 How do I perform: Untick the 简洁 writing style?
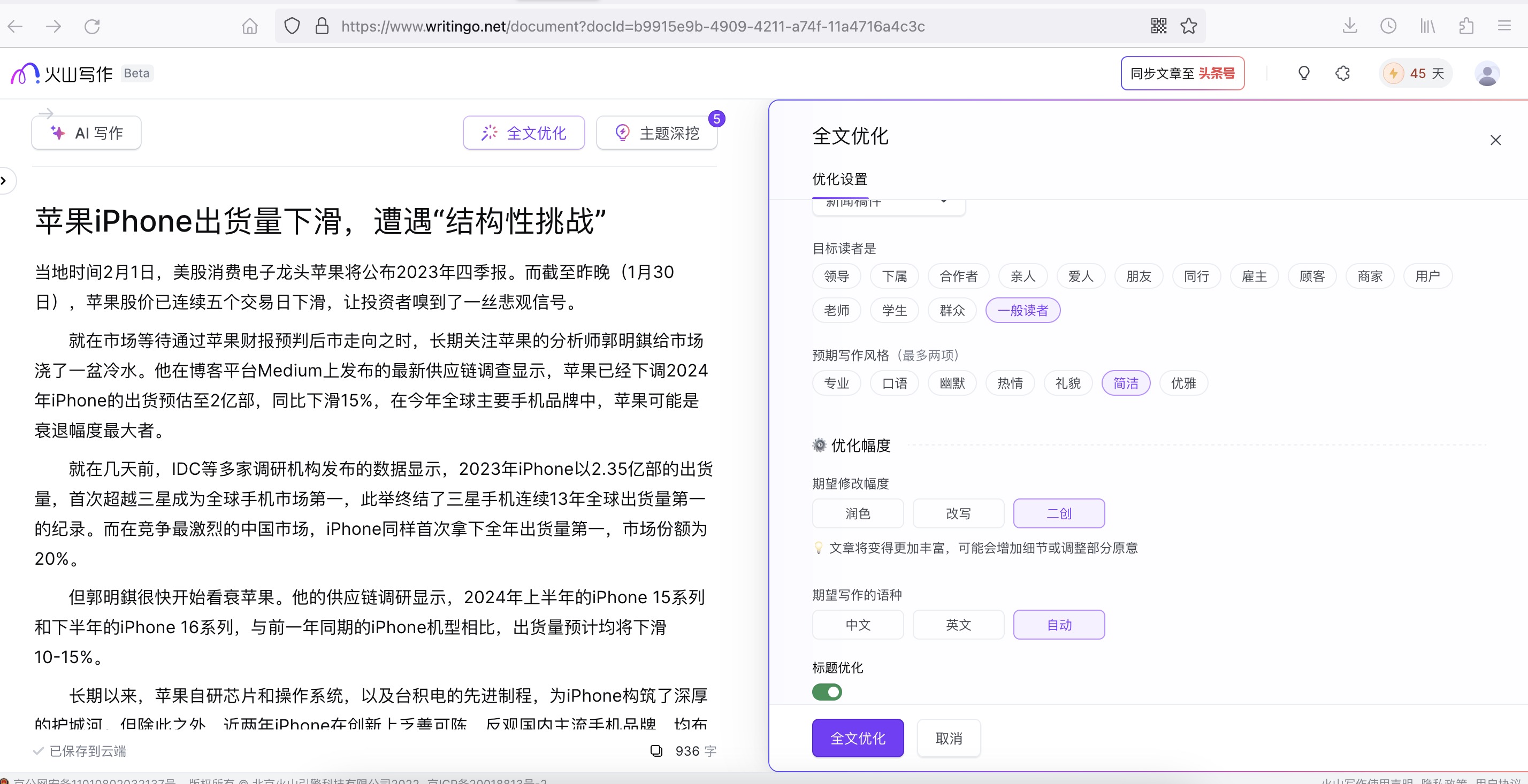pyautogui.click(x=1125, y=383)
